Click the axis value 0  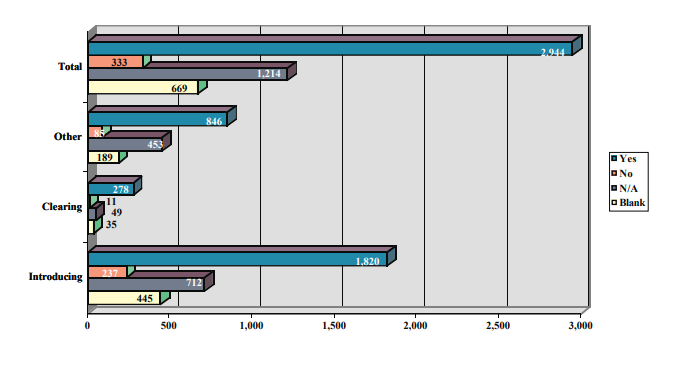87,325
